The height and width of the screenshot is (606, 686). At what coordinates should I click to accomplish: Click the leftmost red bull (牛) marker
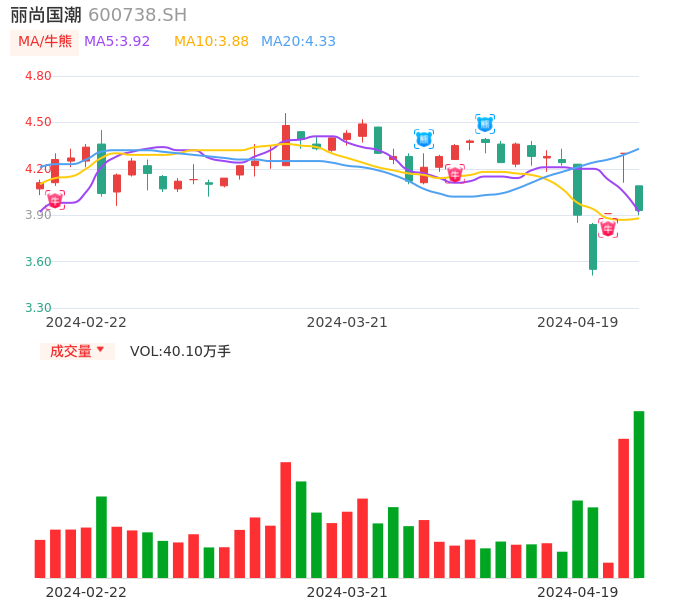[x=55, y=200]
